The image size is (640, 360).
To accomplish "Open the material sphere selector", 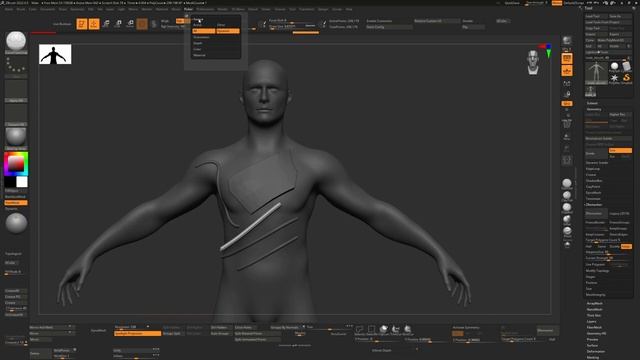I will (x=16, y=138).
